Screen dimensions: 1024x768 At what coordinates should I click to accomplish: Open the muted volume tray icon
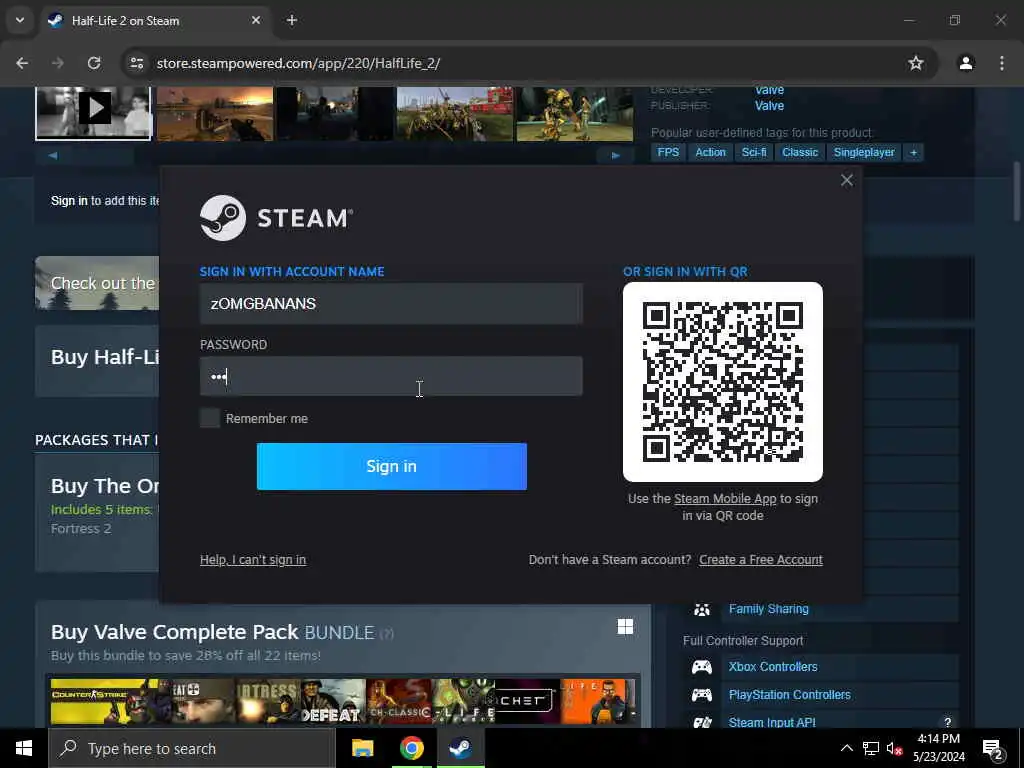pos(895,748)
